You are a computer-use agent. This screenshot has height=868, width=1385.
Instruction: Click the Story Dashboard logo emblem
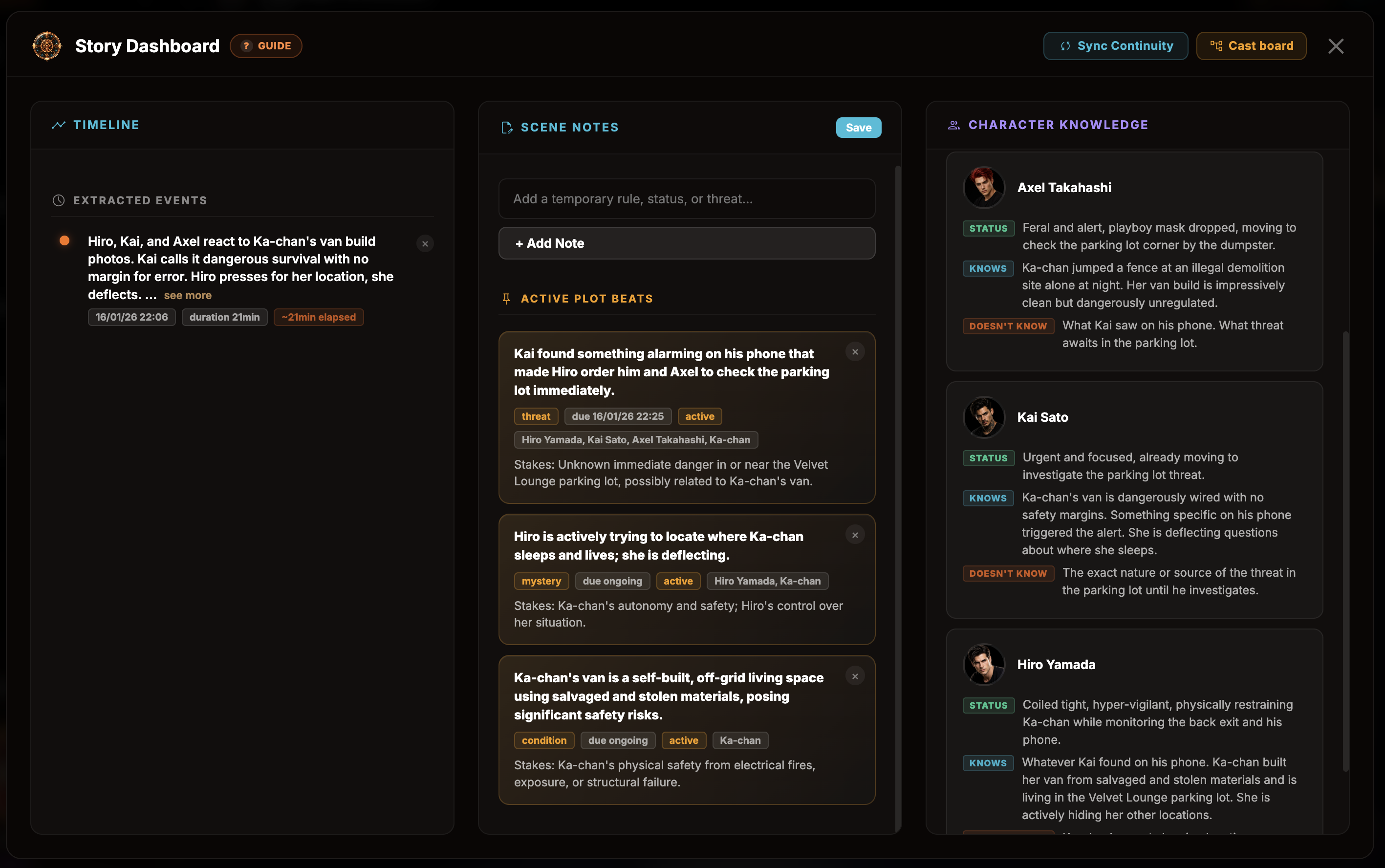coord(46,46)
